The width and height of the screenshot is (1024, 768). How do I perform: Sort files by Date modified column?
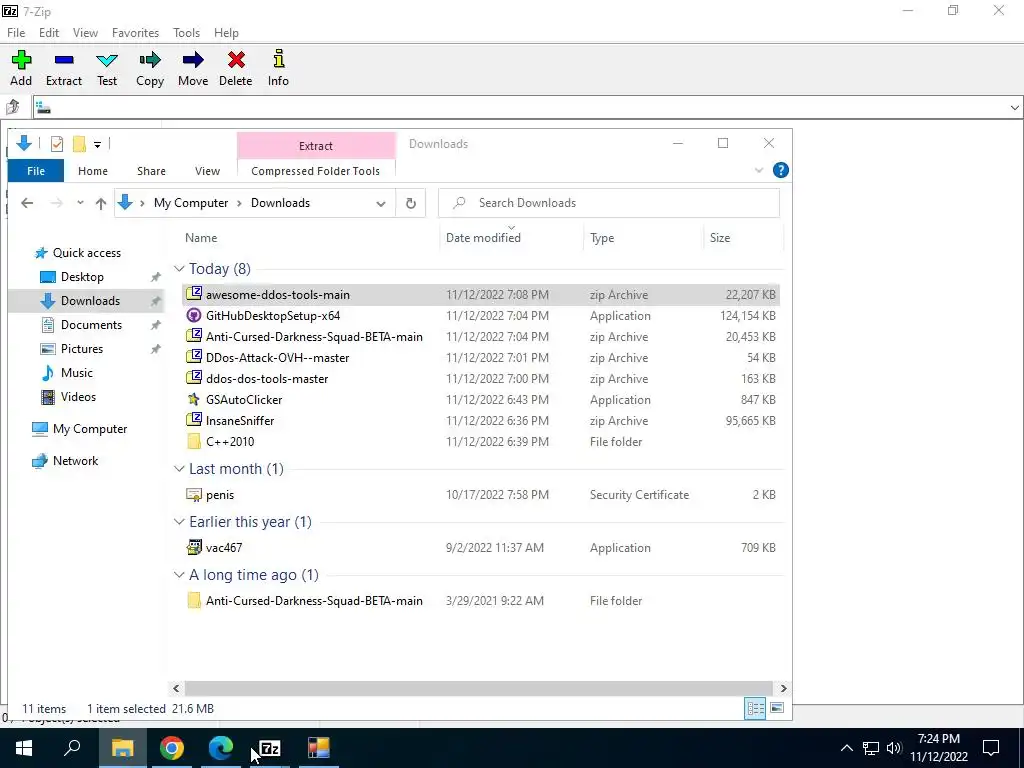pyautogui.click(x=483, y=238)
